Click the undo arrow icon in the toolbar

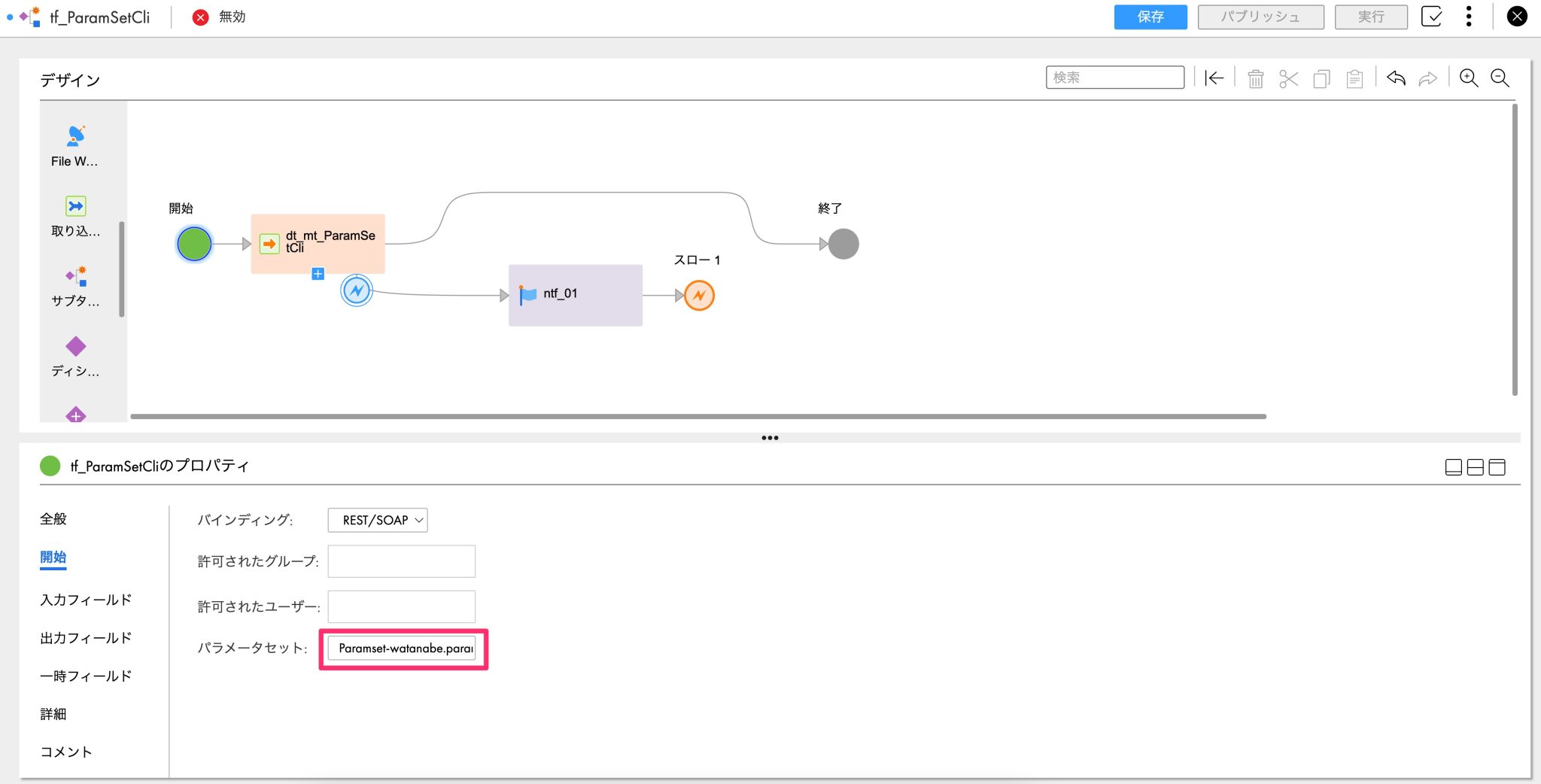[x=1396, y=77]
